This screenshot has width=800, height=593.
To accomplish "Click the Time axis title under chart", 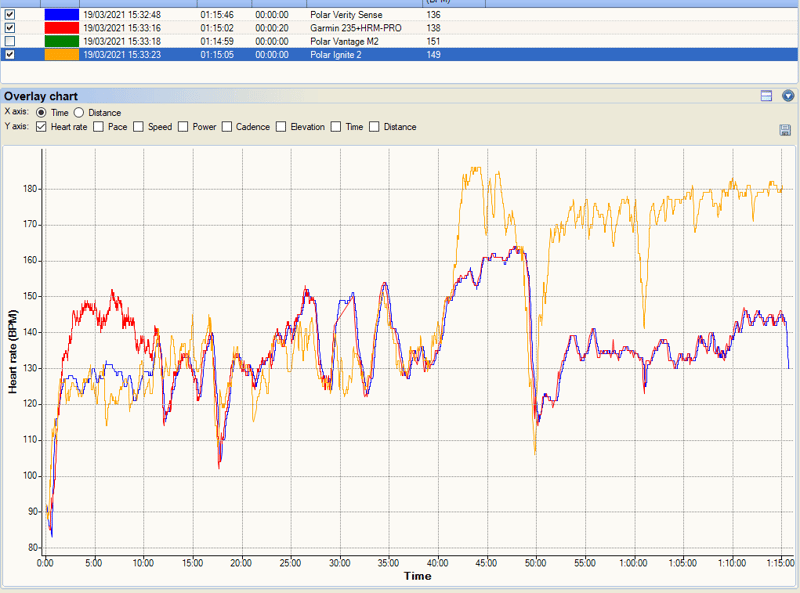I will [417, 576].
